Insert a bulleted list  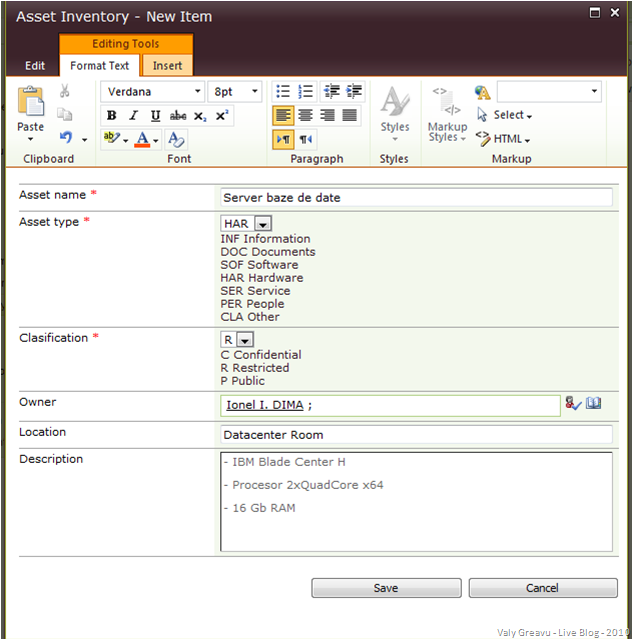(283, 91)
